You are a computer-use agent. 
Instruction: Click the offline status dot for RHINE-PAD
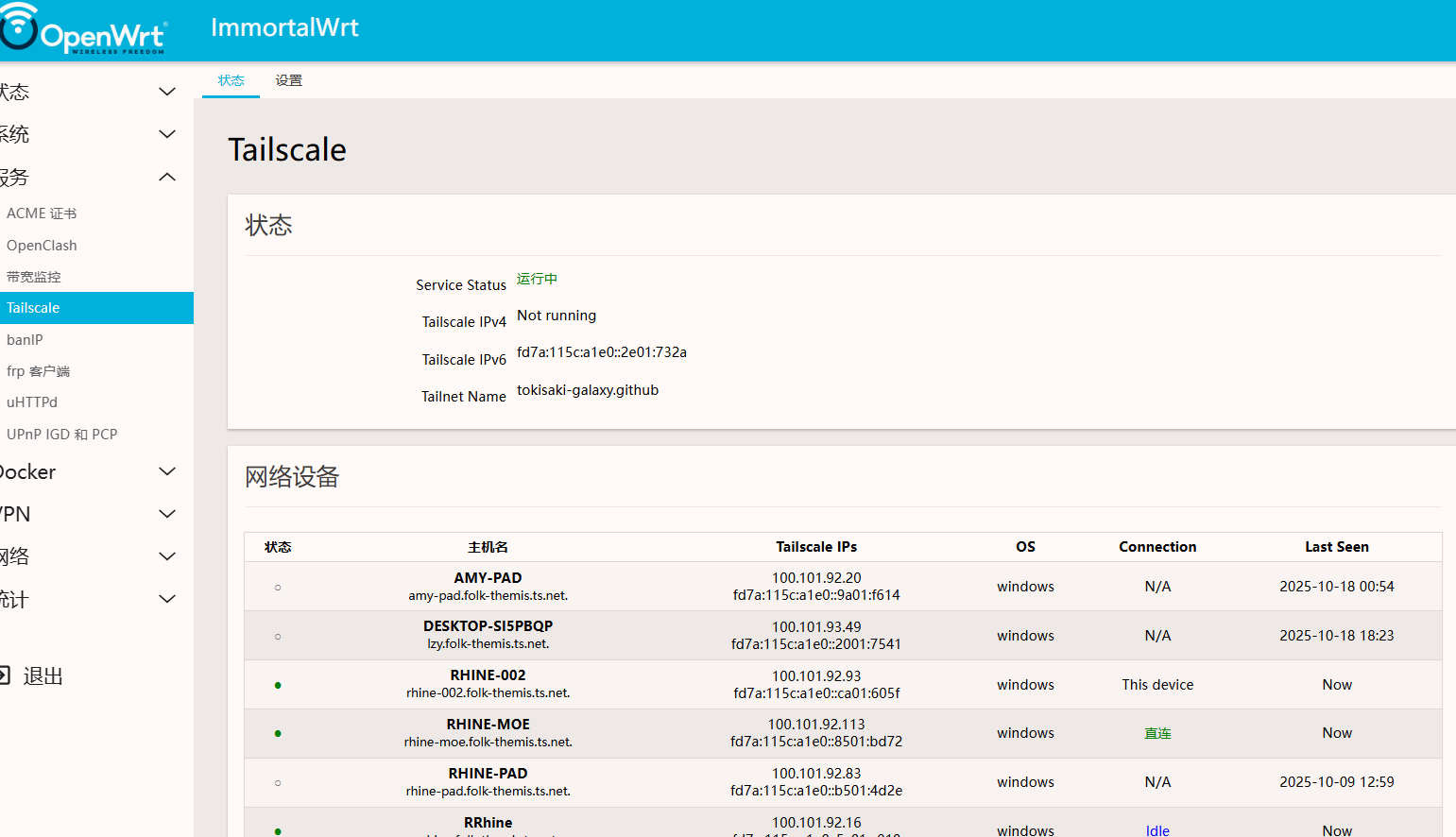[278, 783]
